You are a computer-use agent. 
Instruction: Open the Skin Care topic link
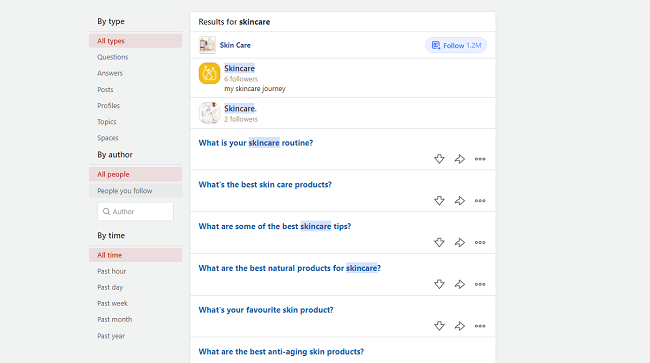[x=235, y=45]
